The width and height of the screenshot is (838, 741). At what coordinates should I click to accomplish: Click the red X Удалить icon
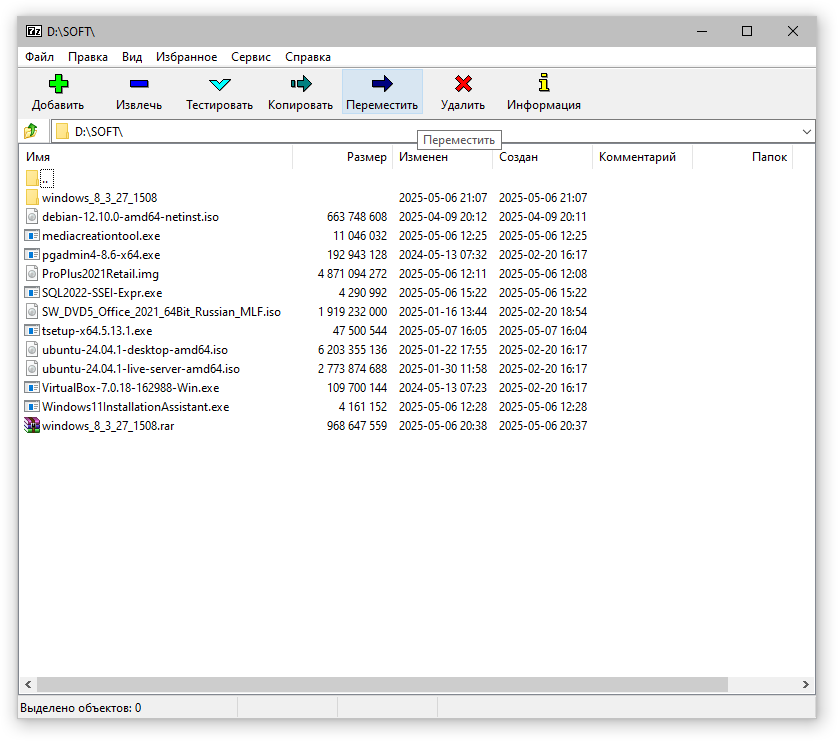[463, 84]
